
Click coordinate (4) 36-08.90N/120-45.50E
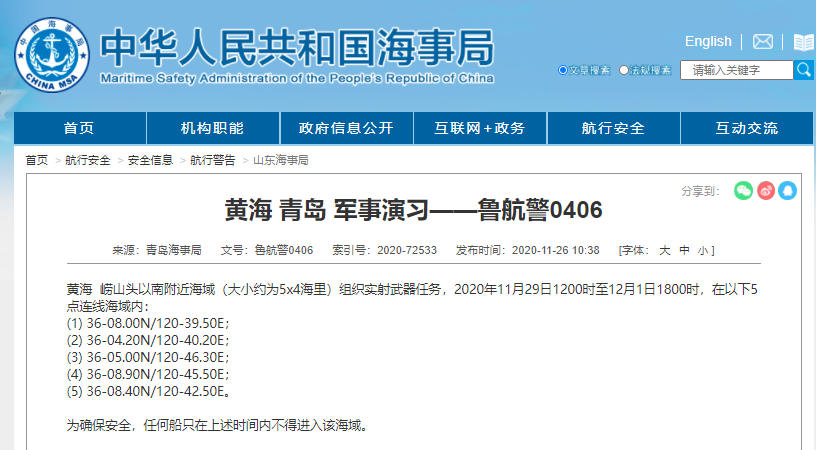tap(148, 374)
